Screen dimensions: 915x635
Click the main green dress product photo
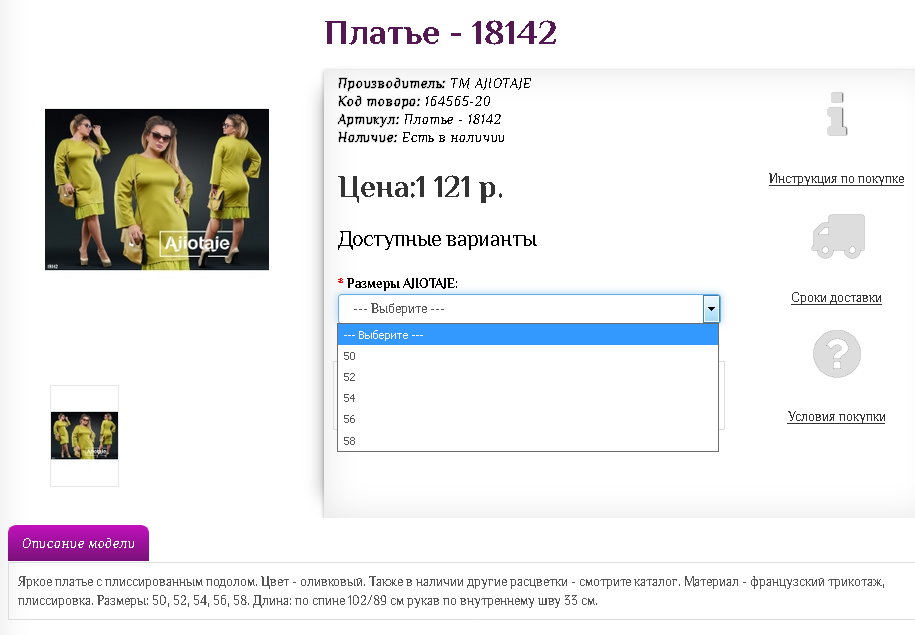coord(157,189)
